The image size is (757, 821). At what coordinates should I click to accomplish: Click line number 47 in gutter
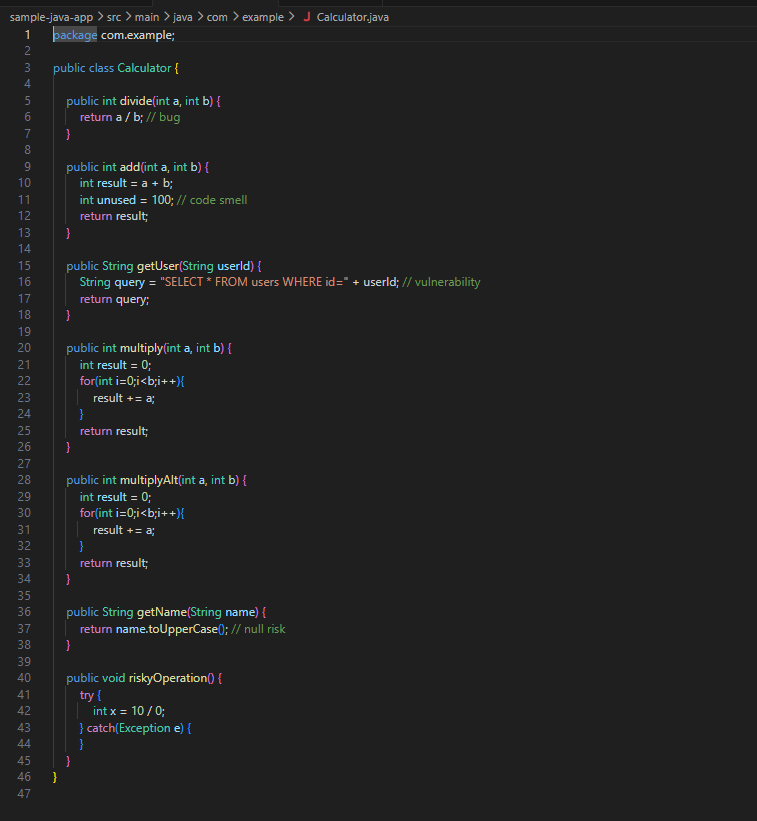(x=24, y=794)
